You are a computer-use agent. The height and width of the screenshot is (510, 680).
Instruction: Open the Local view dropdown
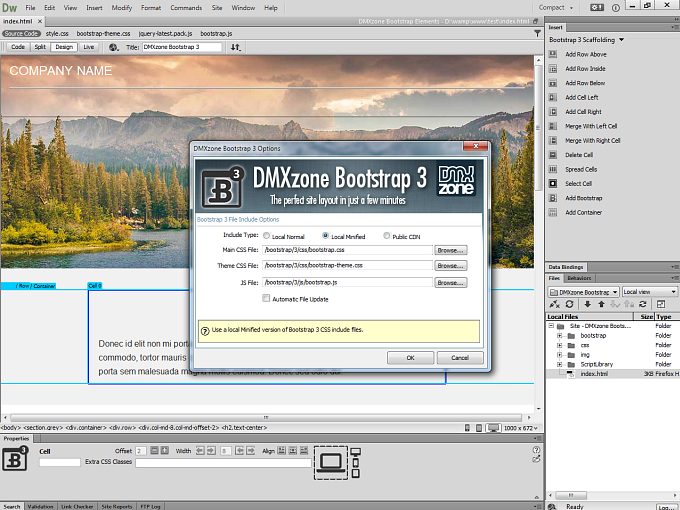[x=650, y=292]
